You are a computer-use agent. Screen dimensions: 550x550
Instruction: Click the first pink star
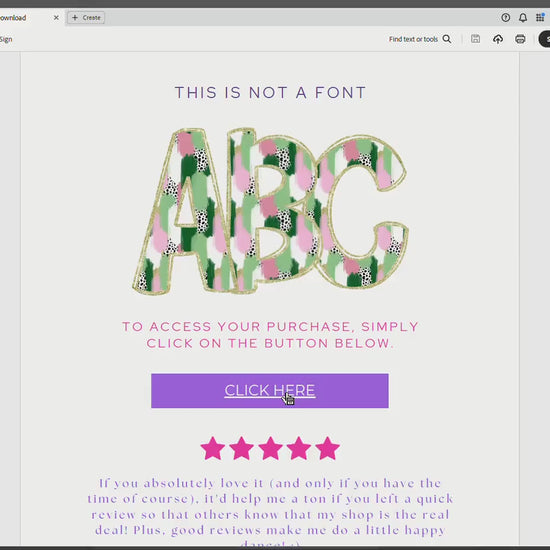[x=213, y=448]
